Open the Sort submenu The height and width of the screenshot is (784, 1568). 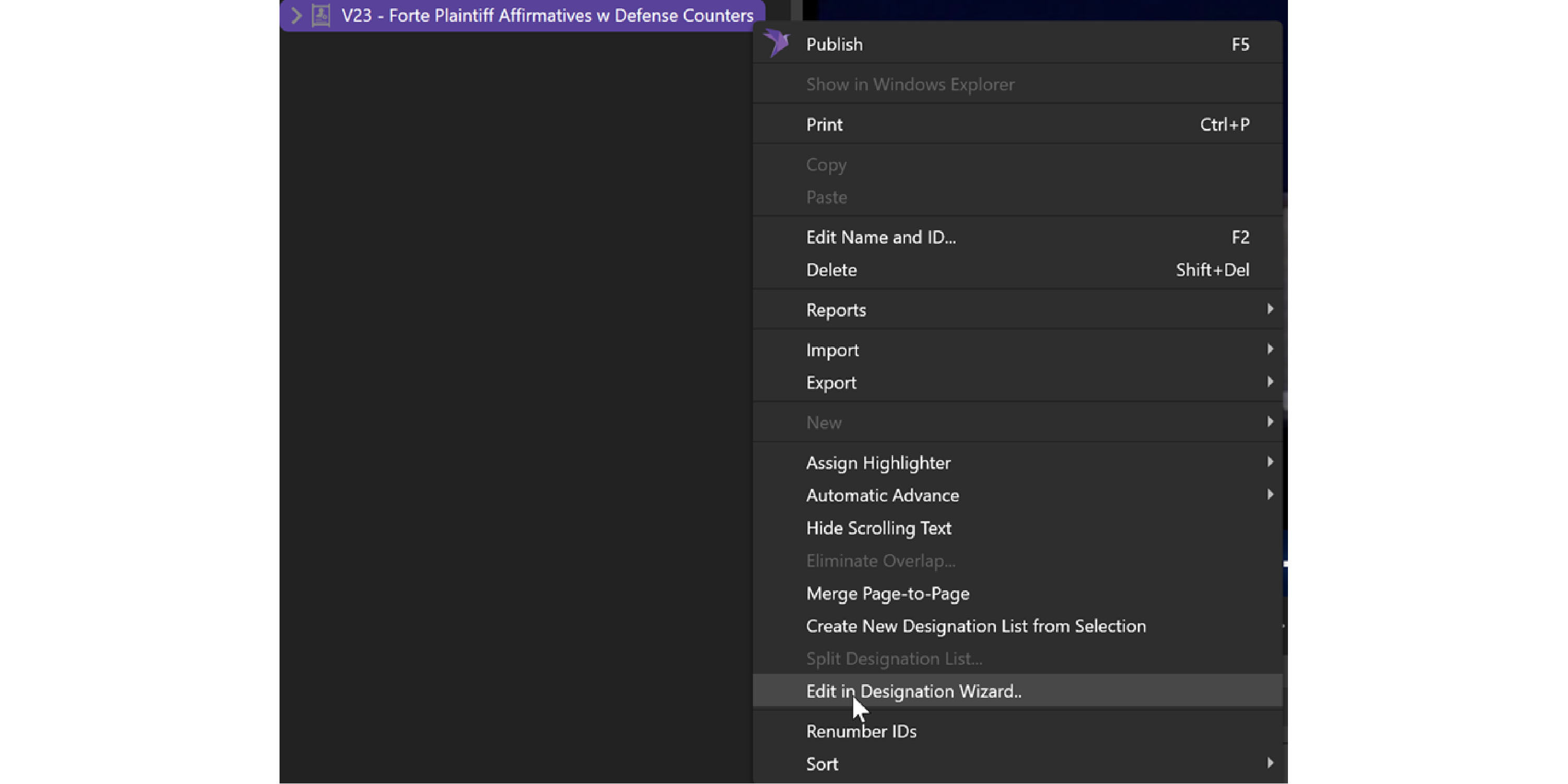click(822, 765)
